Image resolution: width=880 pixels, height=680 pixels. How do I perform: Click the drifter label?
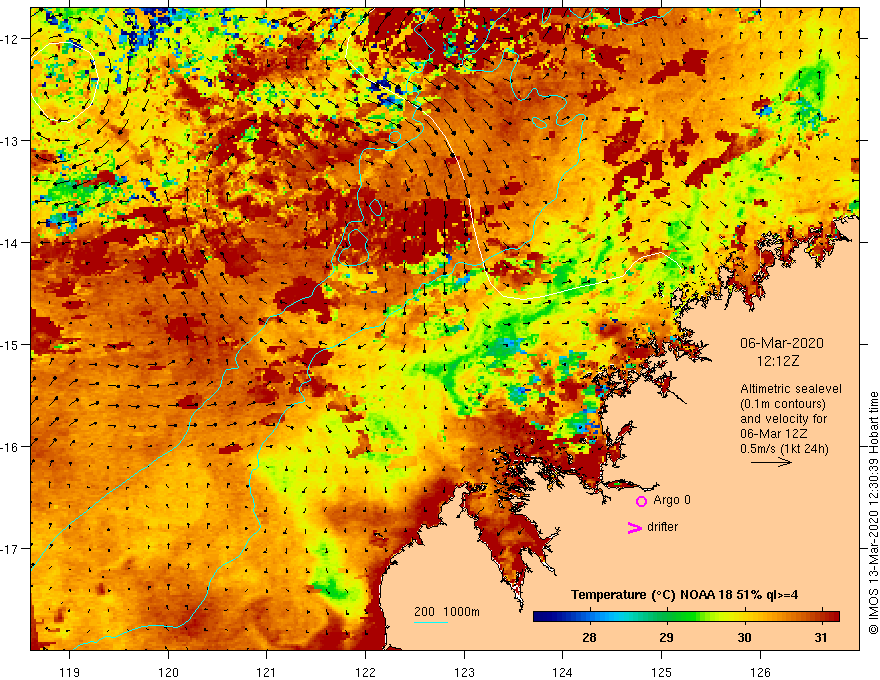[x=662, y=527]
